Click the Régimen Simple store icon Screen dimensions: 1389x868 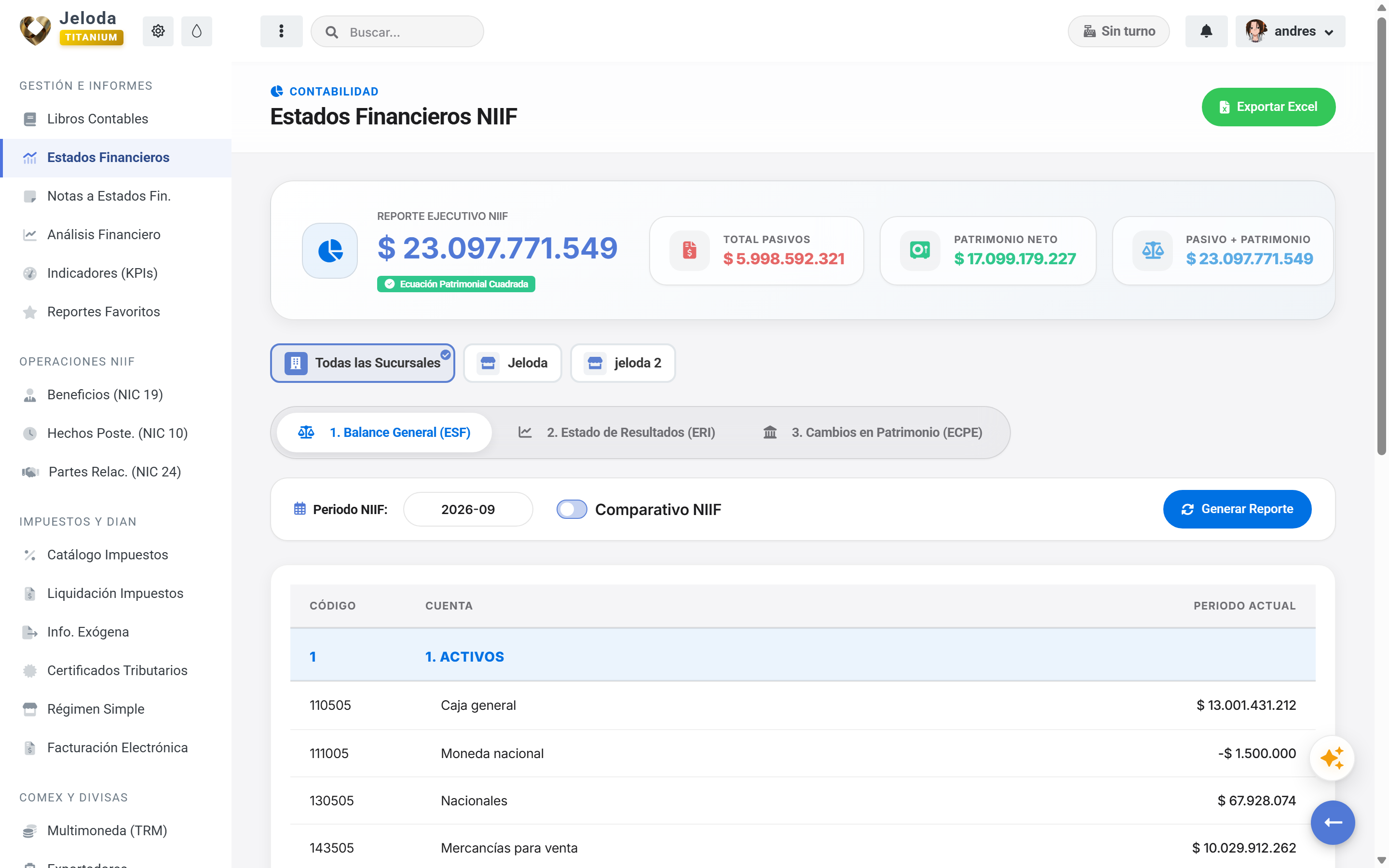tap(30, 709)
